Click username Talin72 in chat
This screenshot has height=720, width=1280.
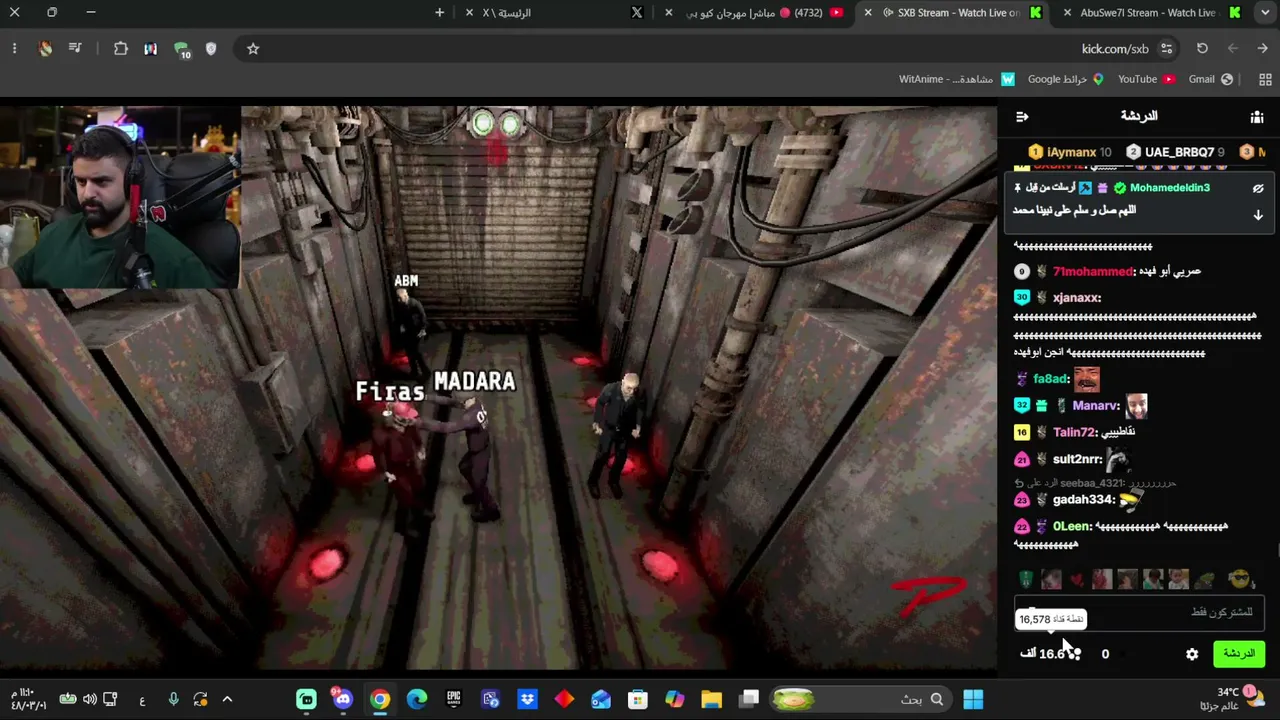[1073, 432]
